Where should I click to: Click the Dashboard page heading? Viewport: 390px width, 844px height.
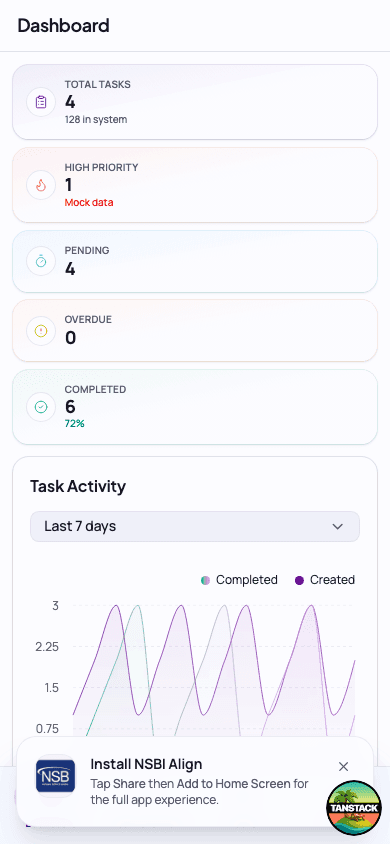tap(63, 25)
